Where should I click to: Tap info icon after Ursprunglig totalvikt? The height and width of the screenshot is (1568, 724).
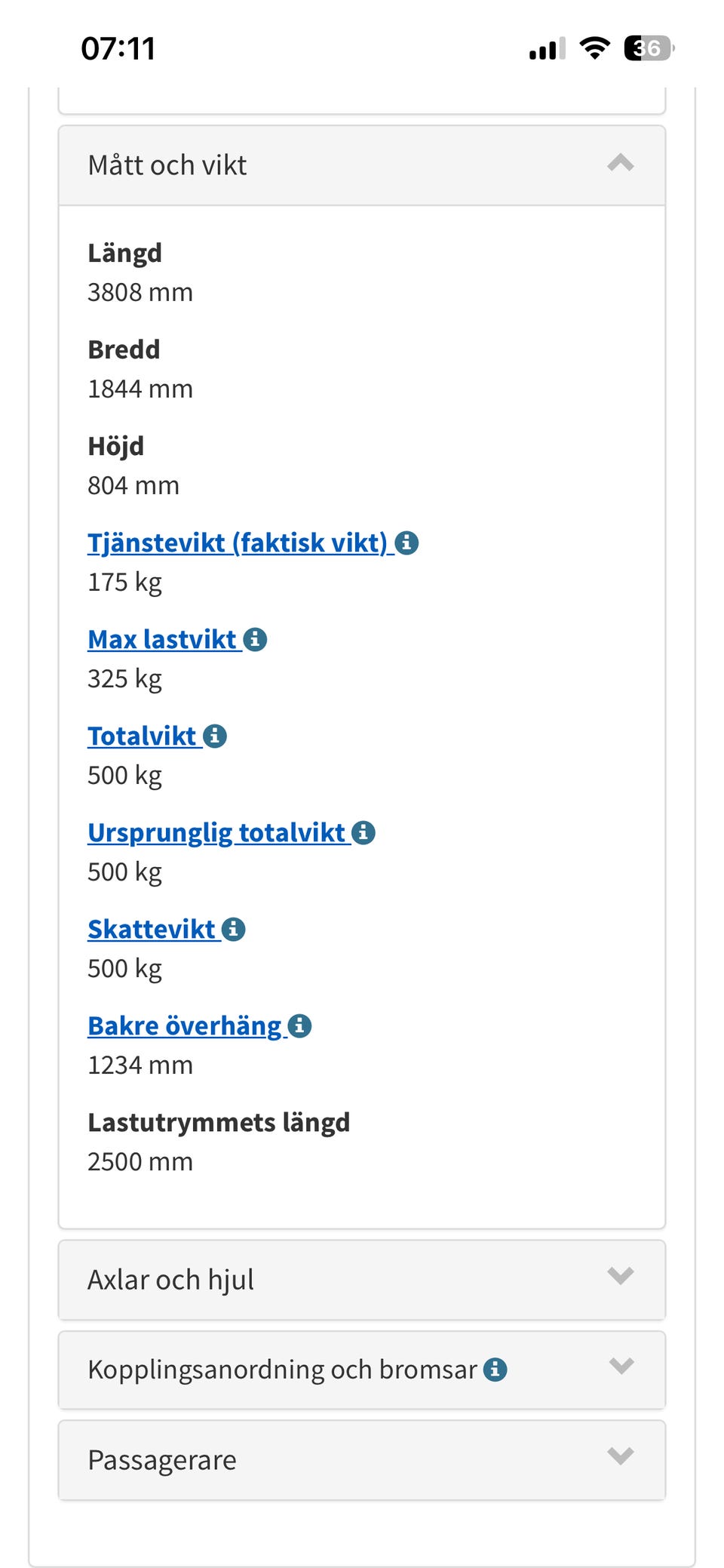click(364, 832)
